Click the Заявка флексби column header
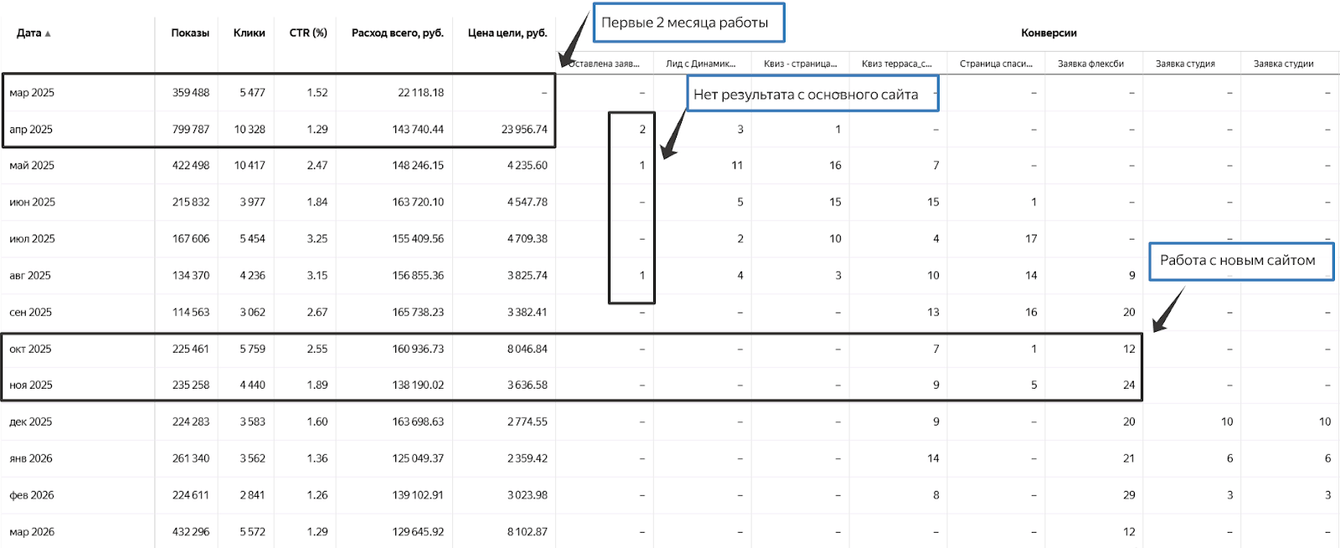 pos(1091,64)
